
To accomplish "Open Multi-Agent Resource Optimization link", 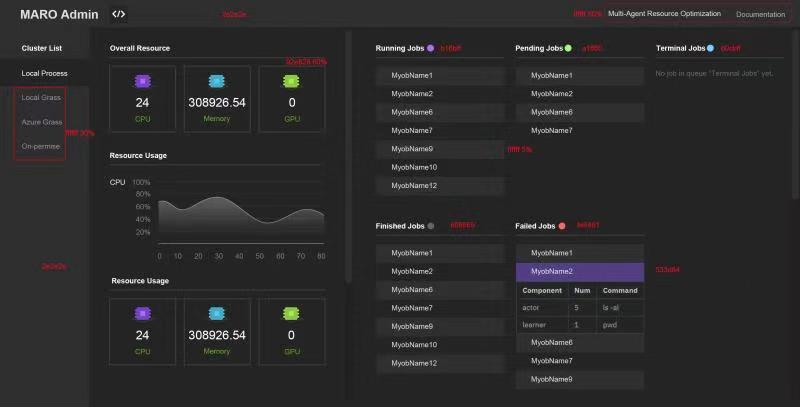I will point(664,14).
